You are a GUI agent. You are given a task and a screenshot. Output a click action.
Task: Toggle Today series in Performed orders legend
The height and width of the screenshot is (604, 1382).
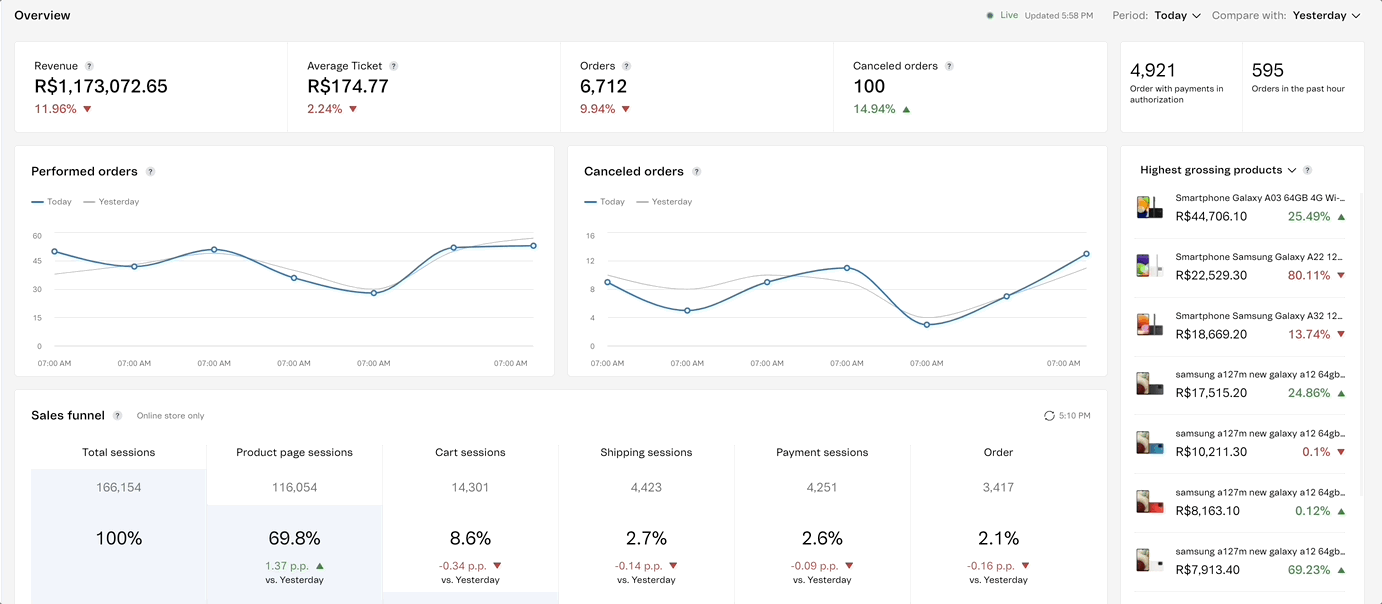[x=52, y=202]
